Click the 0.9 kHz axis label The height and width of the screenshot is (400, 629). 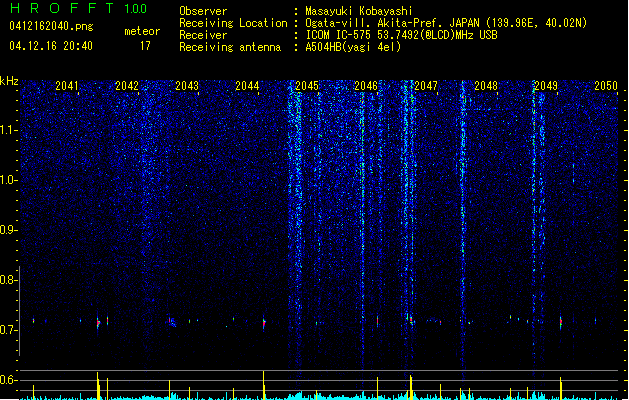[x=9, y=230]
